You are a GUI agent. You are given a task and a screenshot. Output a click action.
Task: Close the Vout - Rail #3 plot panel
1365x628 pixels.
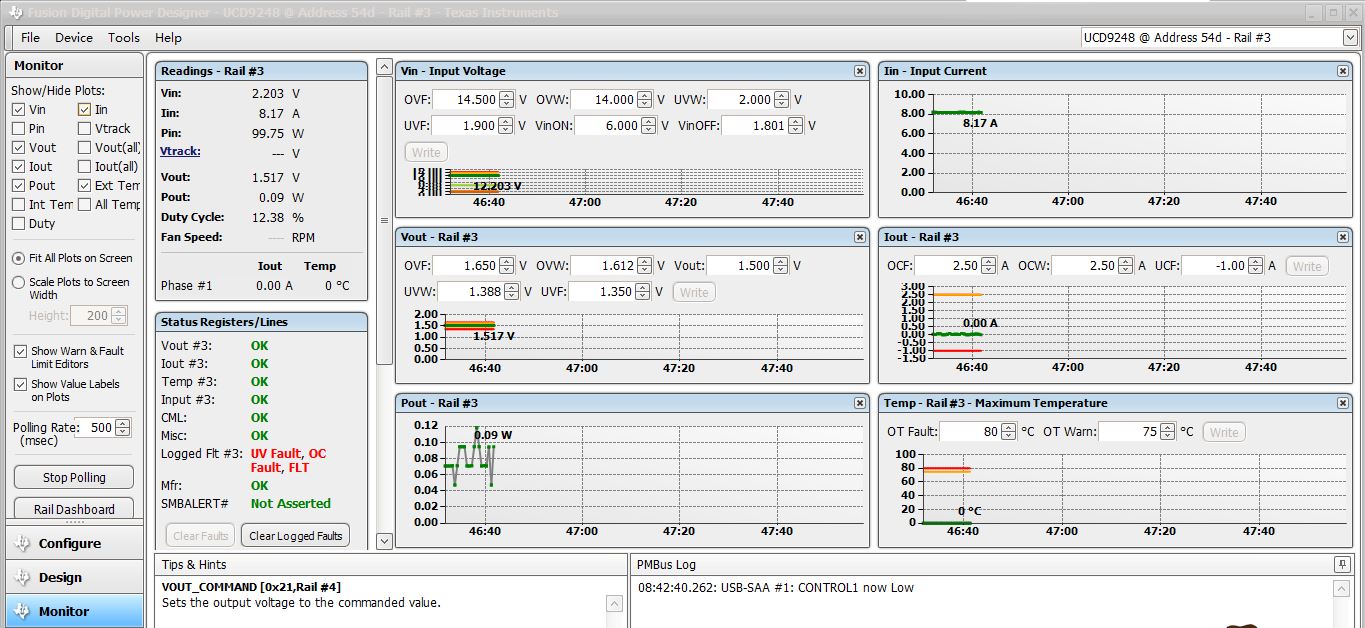(859, 237)
